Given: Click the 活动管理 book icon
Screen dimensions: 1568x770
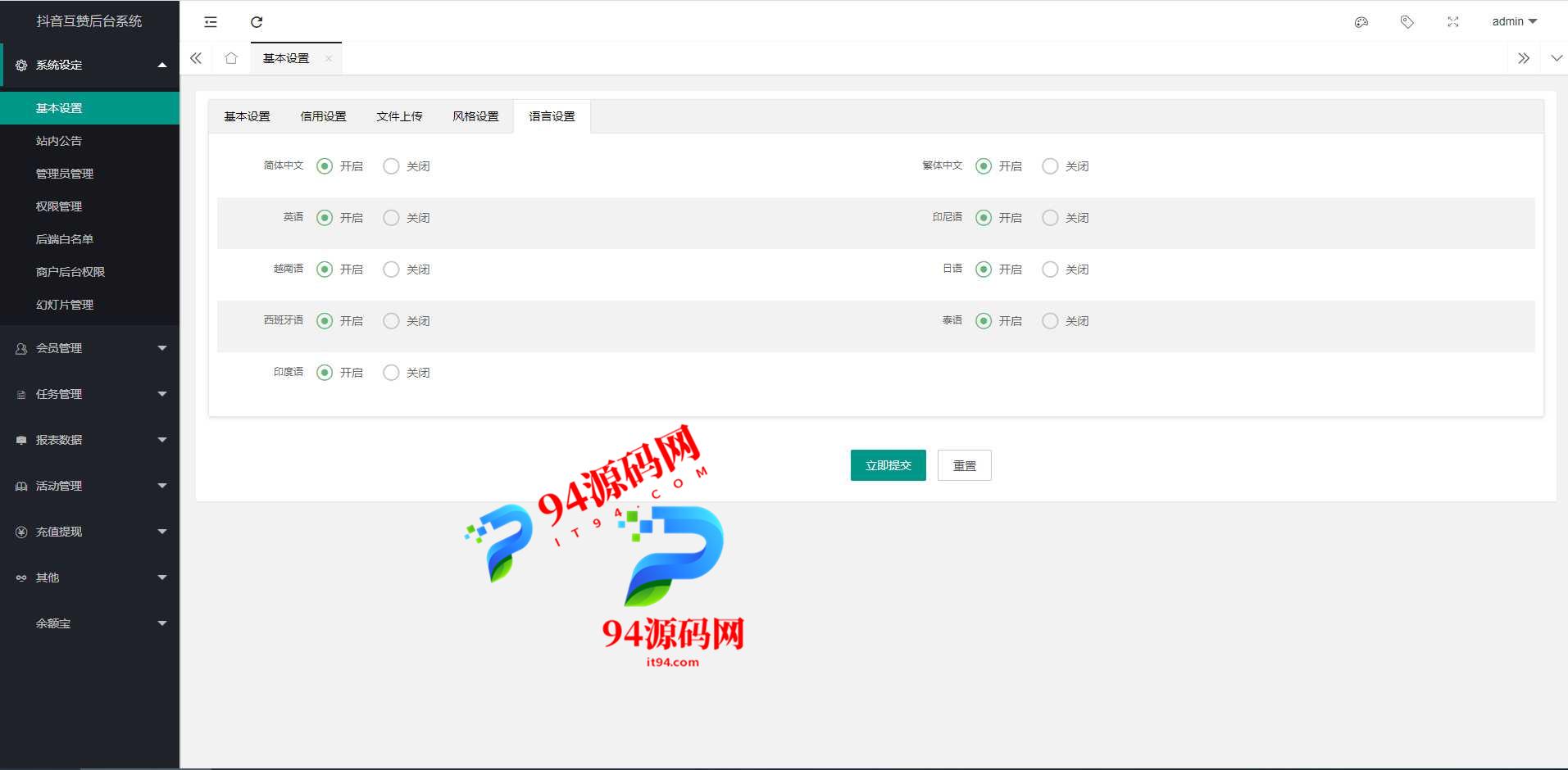Looking at the screenshot, I should coord(21,486).
